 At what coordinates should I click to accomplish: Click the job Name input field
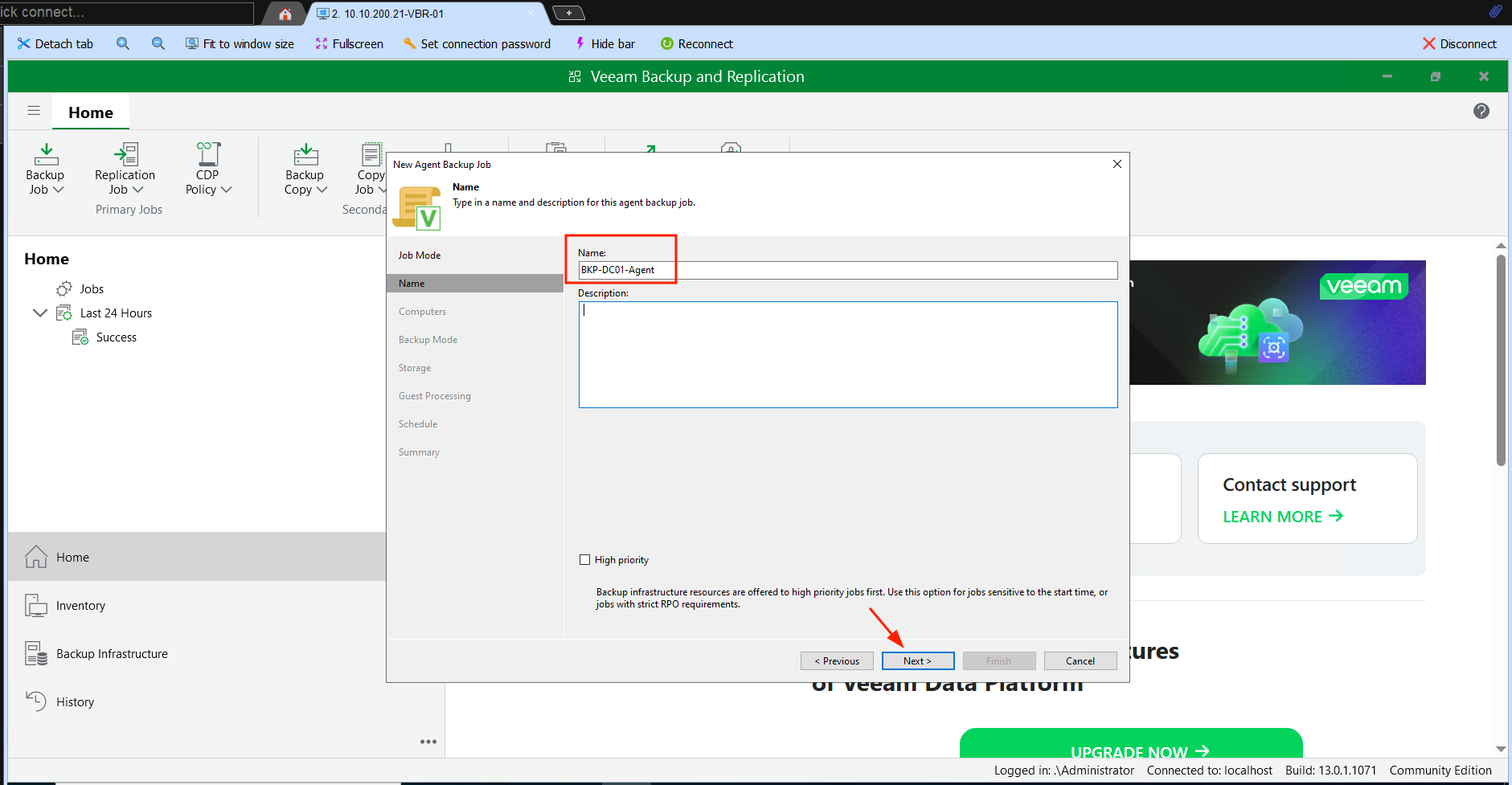tap(848, 270)
